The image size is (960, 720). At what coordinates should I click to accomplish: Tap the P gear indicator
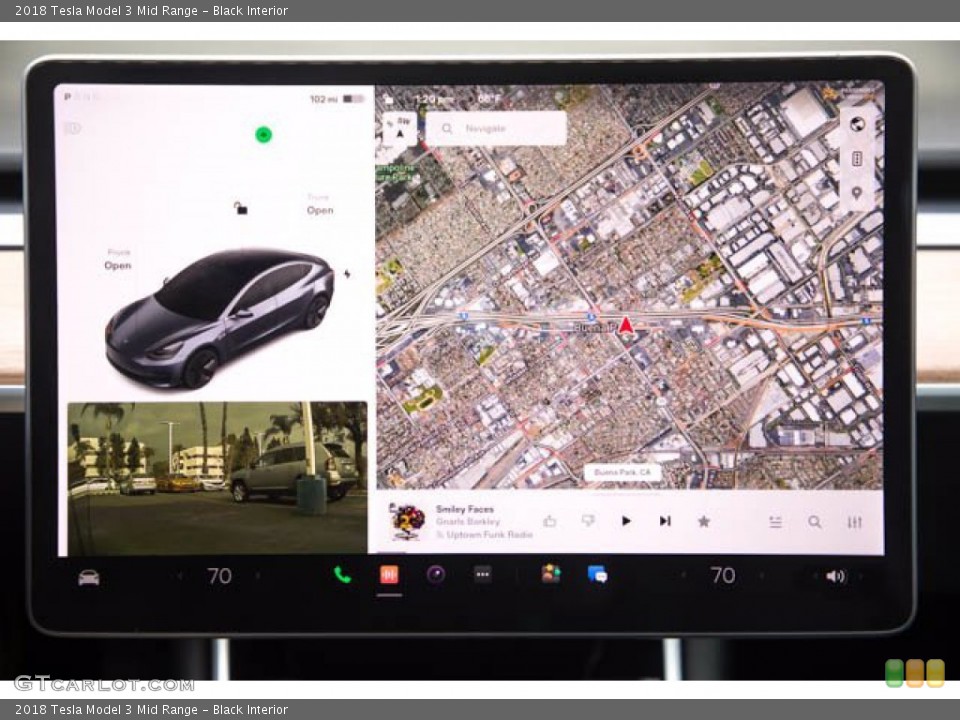pyautogui.click(x=67, y=97)
